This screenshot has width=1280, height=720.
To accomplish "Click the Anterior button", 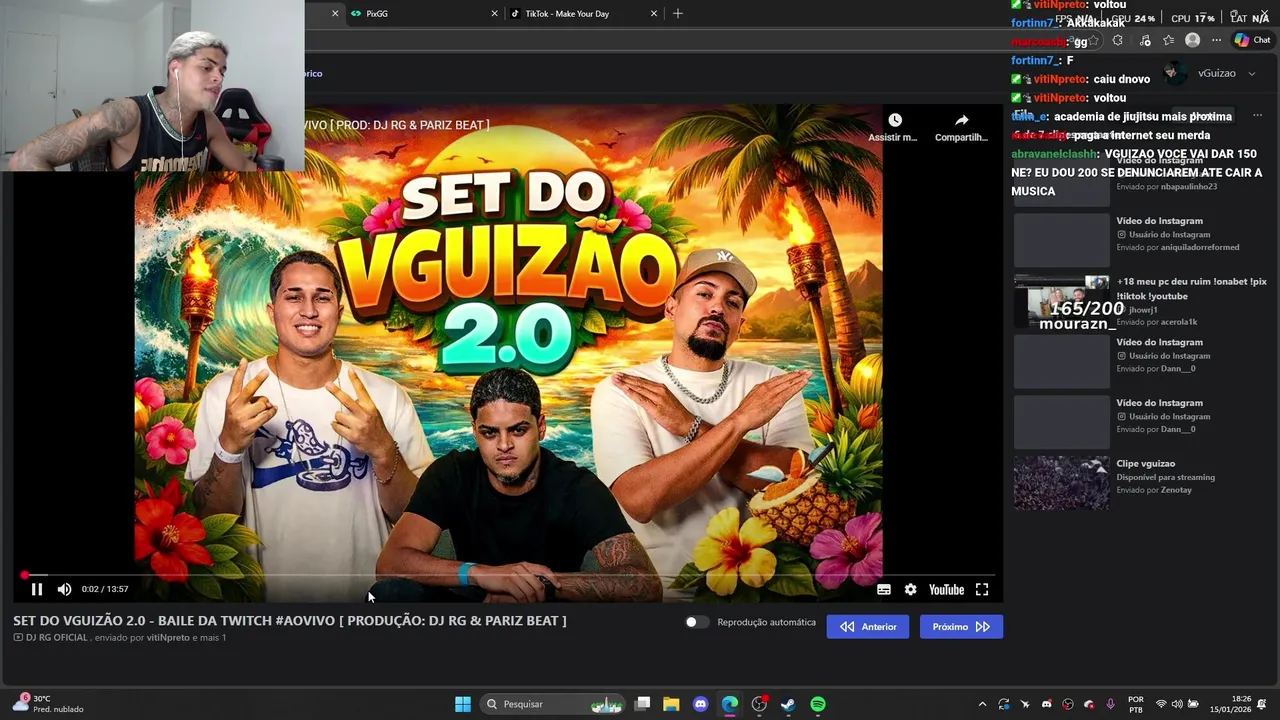I will (x=868, y=627).
